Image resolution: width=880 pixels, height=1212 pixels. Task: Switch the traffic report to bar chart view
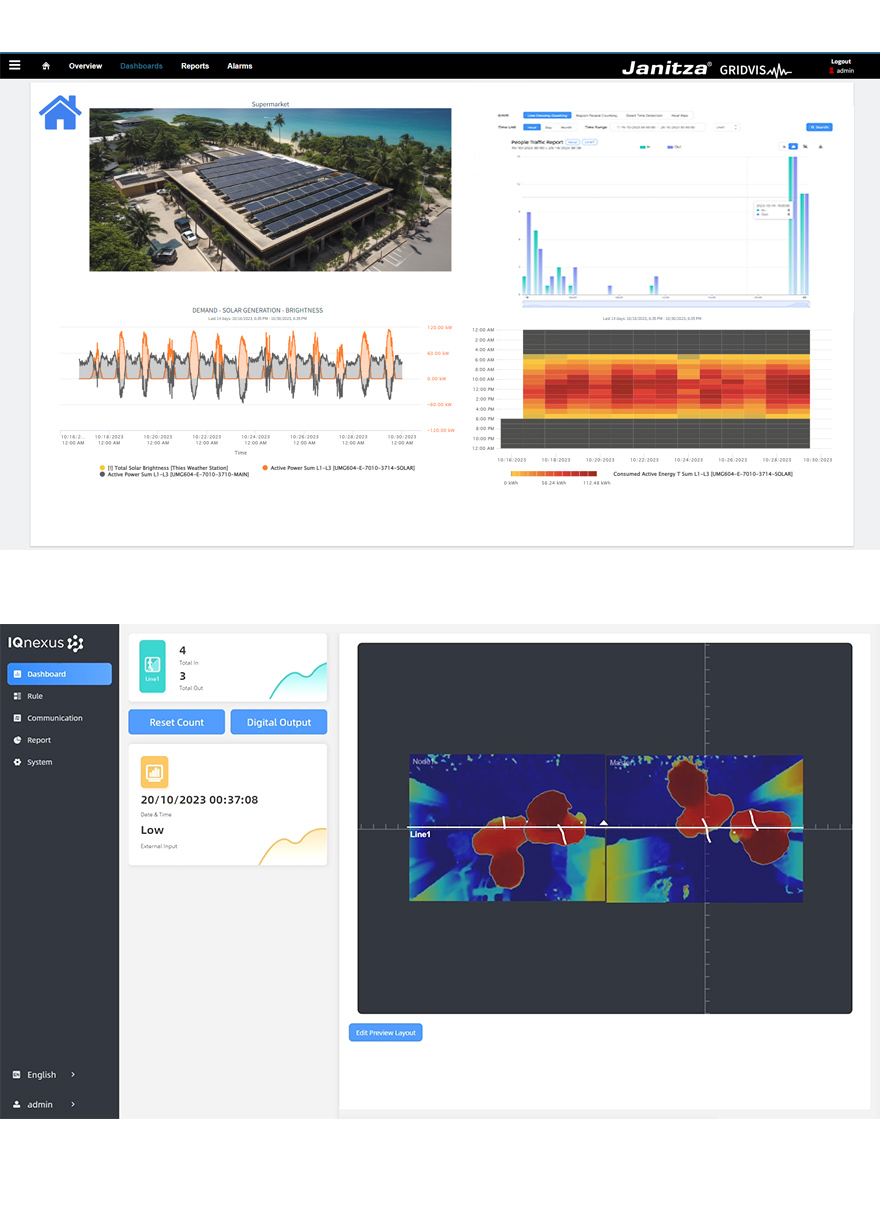pos(792,146)
